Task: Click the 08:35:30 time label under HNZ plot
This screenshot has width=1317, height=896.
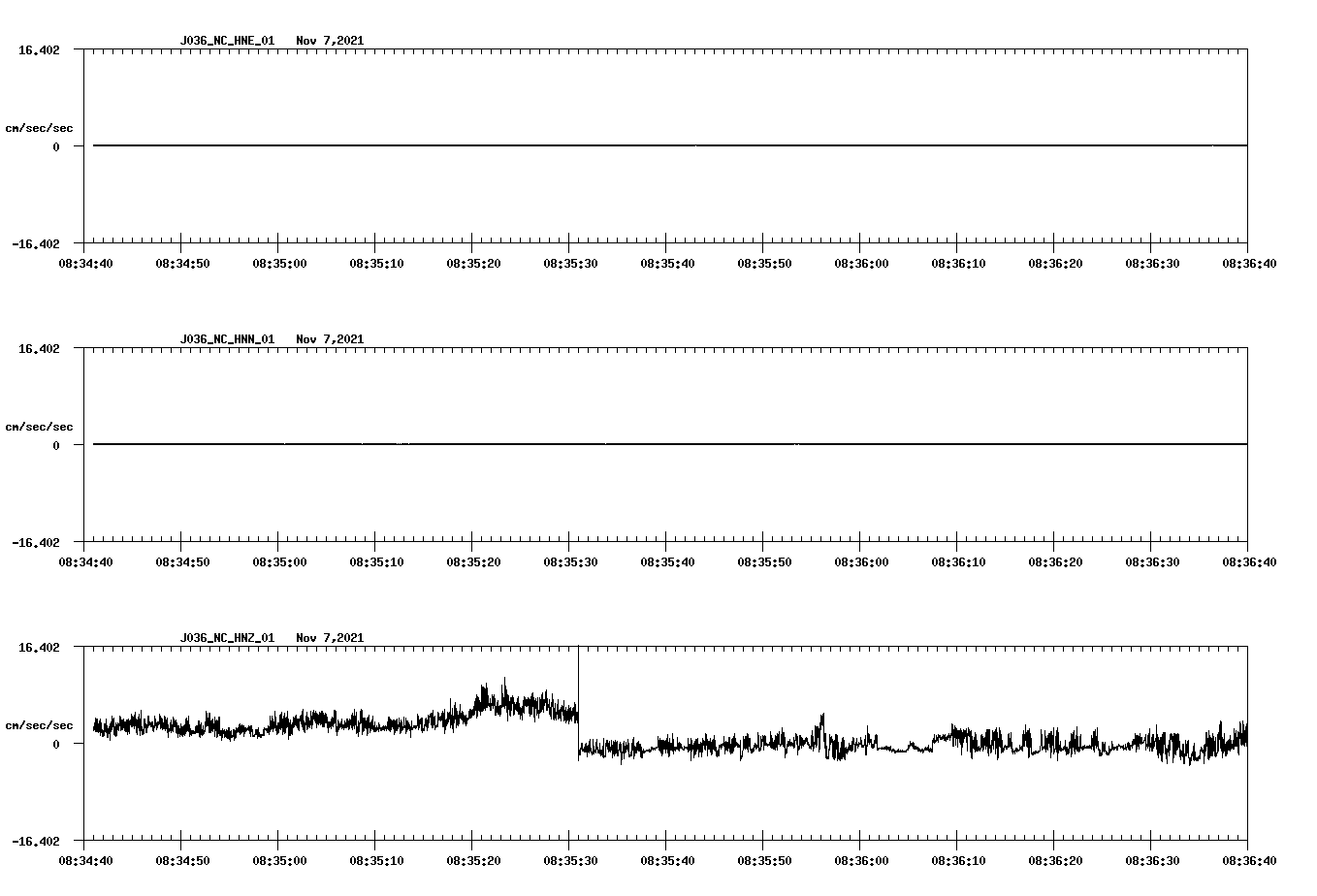Action: pyautogui.click(x=570, y=861)
